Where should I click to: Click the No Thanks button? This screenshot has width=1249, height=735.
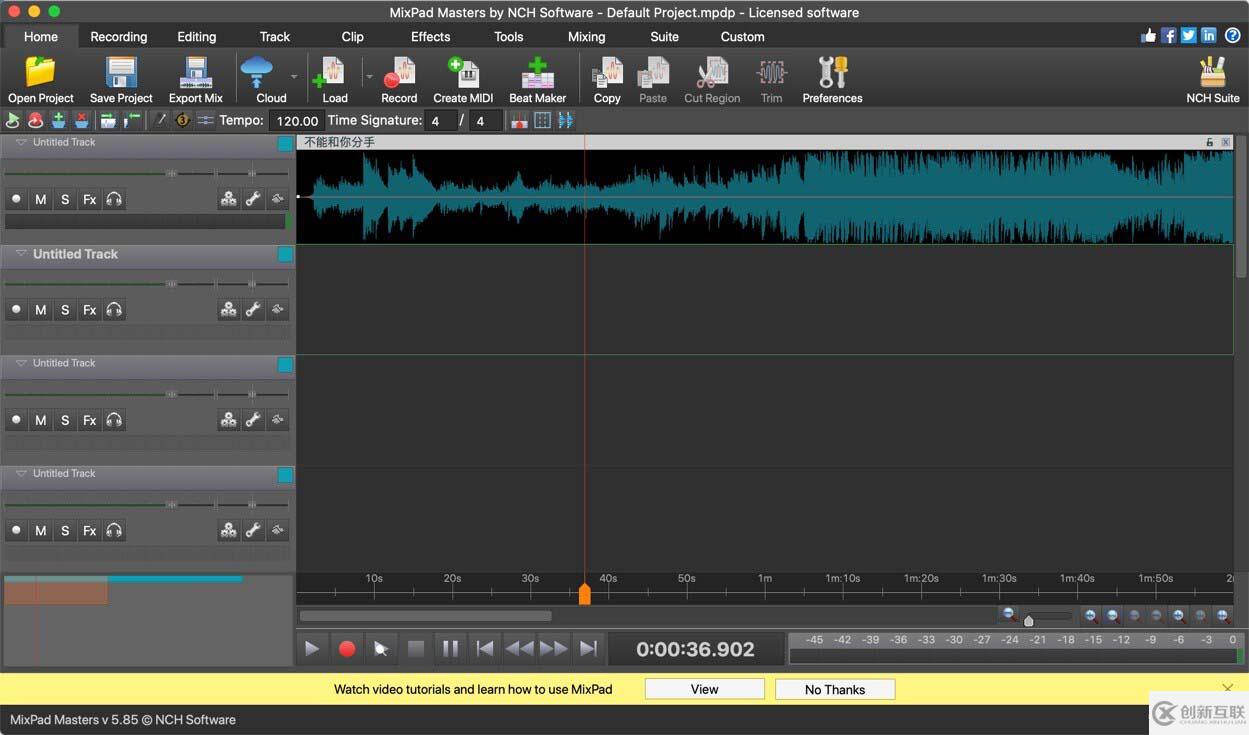(835, 689)
